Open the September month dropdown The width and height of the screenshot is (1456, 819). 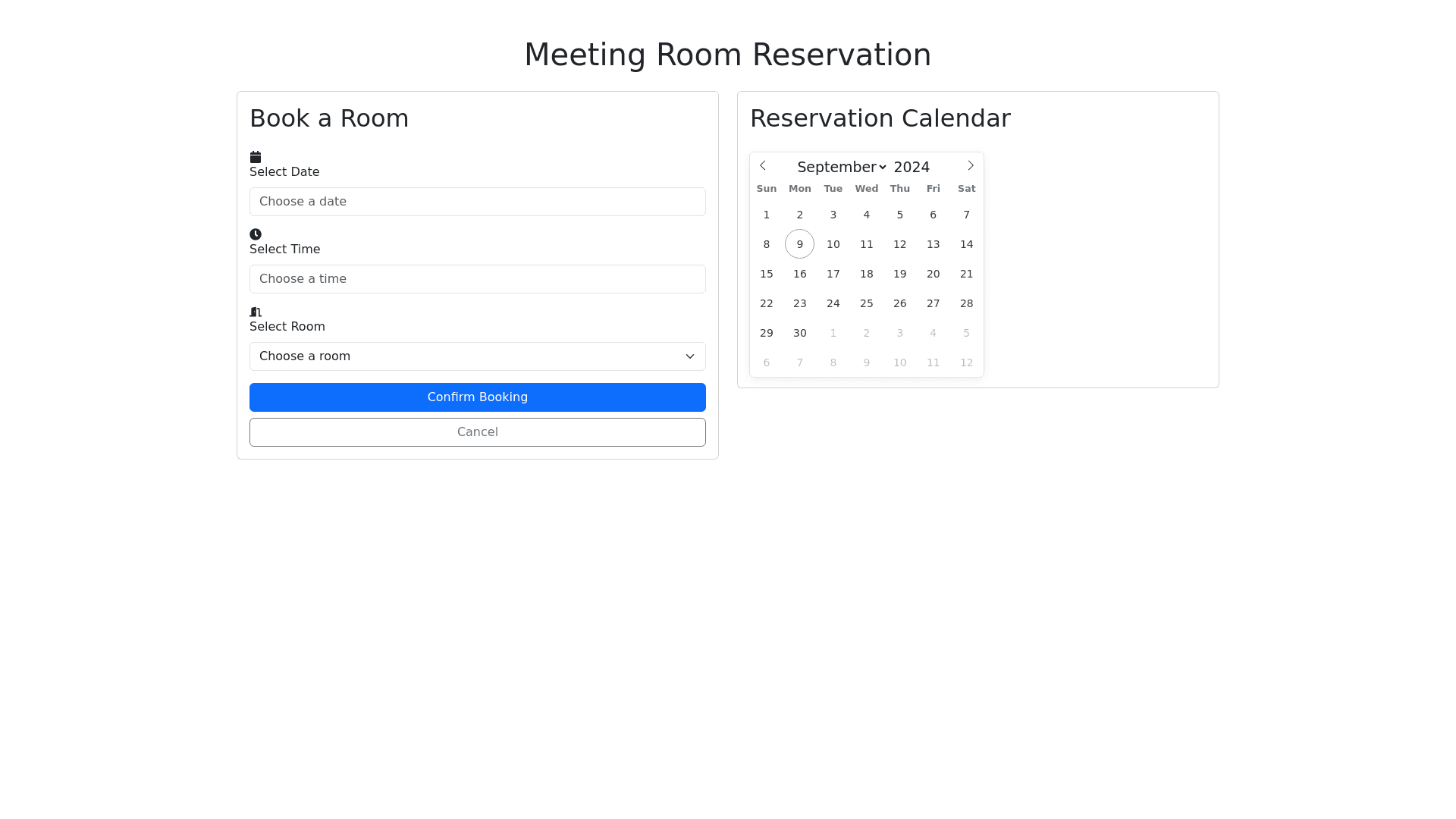coord(842,167)
